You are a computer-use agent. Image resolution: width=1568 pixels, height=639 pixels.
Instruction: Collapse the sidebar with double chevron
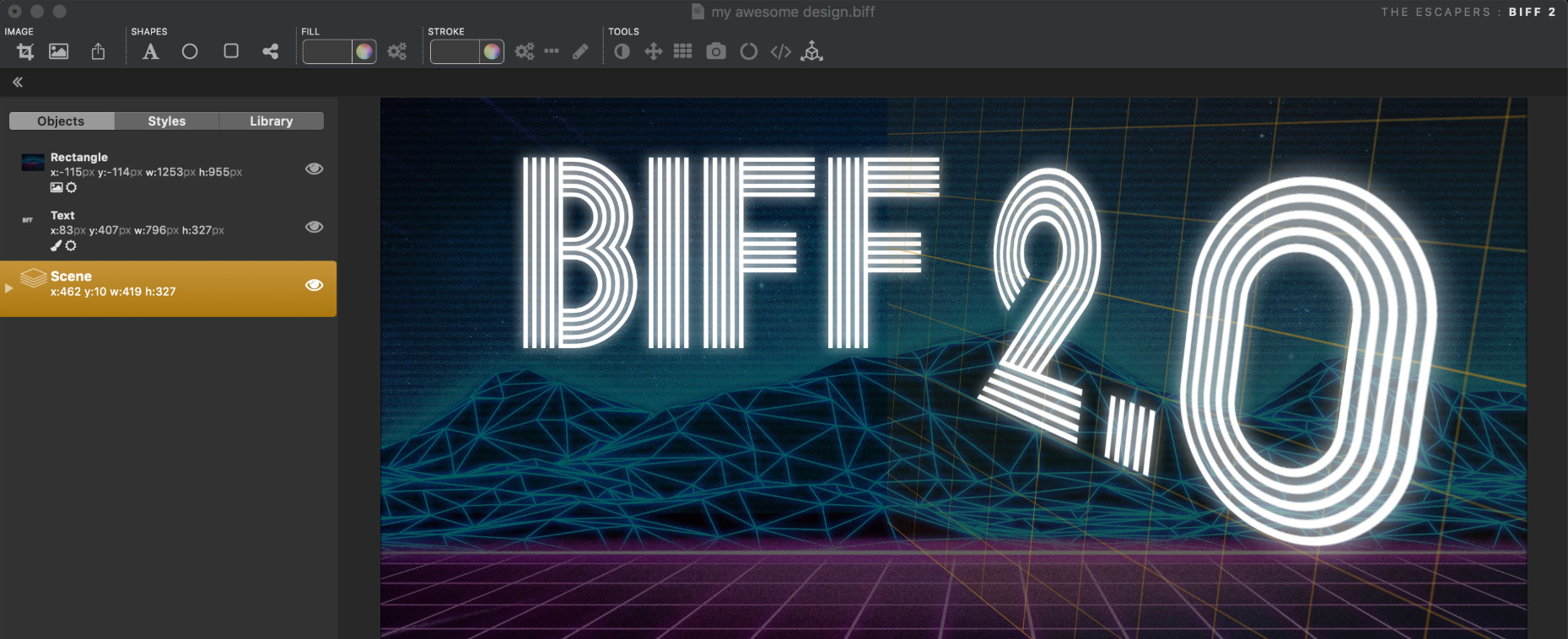(x=18, y=82)
